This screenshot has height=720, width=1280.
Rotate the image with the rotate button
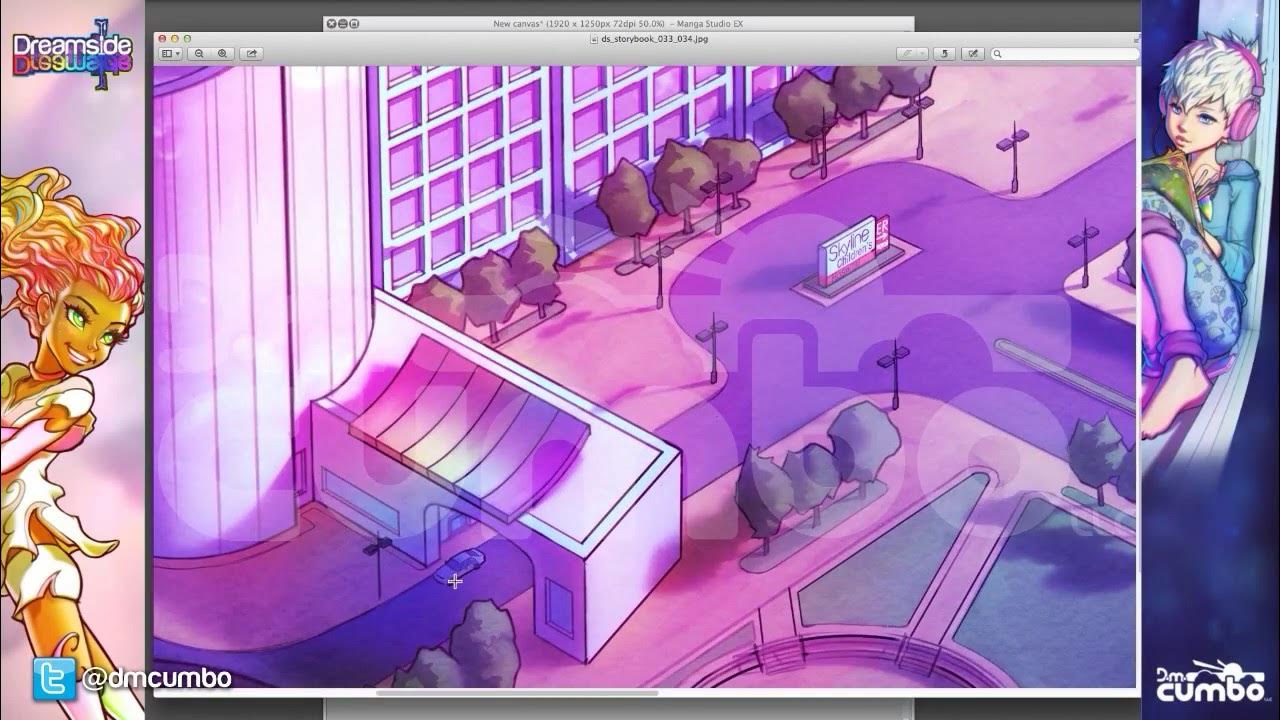[x=944, y=53]
